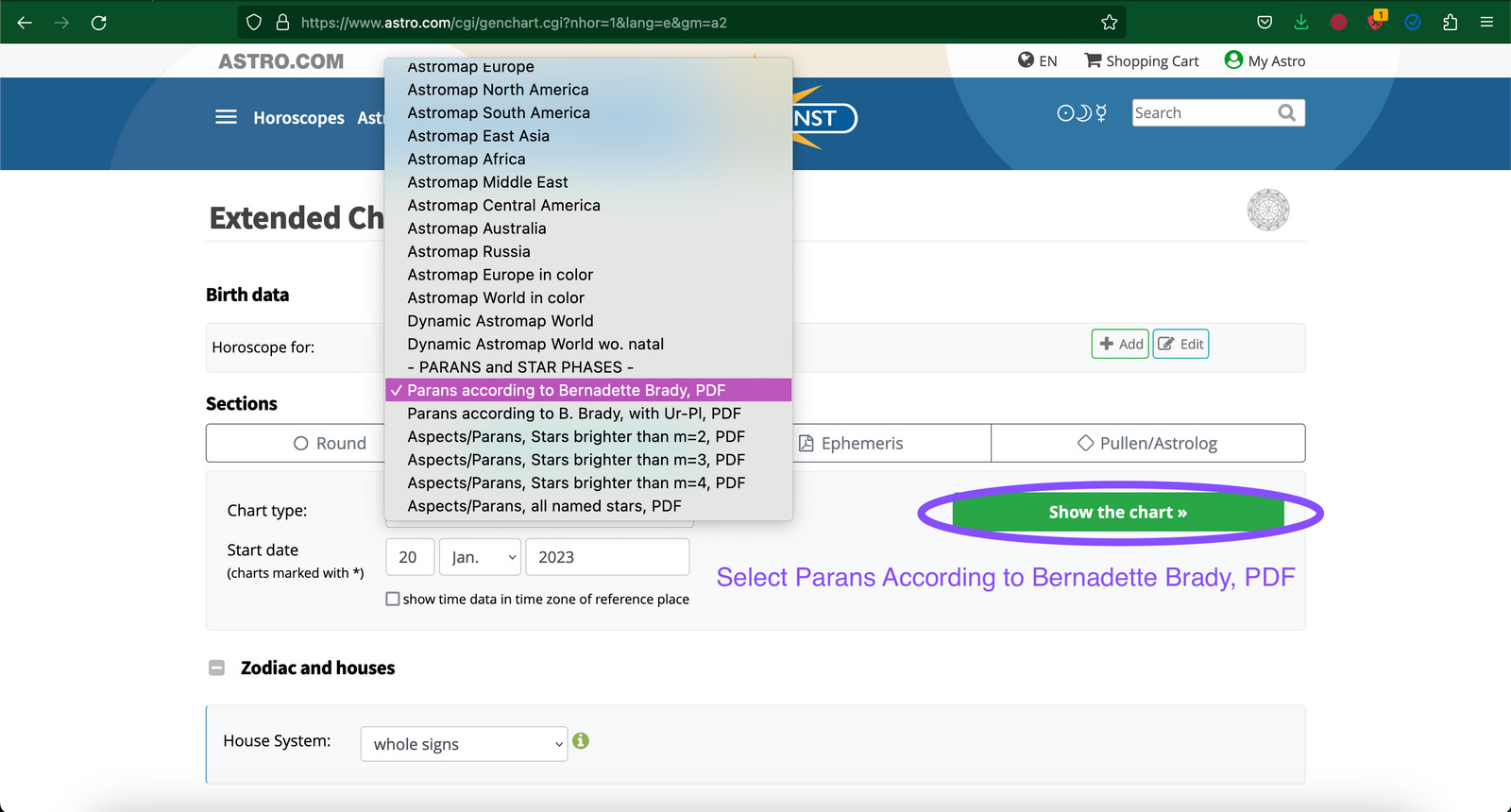Viewport: 1511px width, 812px height.
Task: Select Dynamic Astromap World option
Action: (588, 321)
